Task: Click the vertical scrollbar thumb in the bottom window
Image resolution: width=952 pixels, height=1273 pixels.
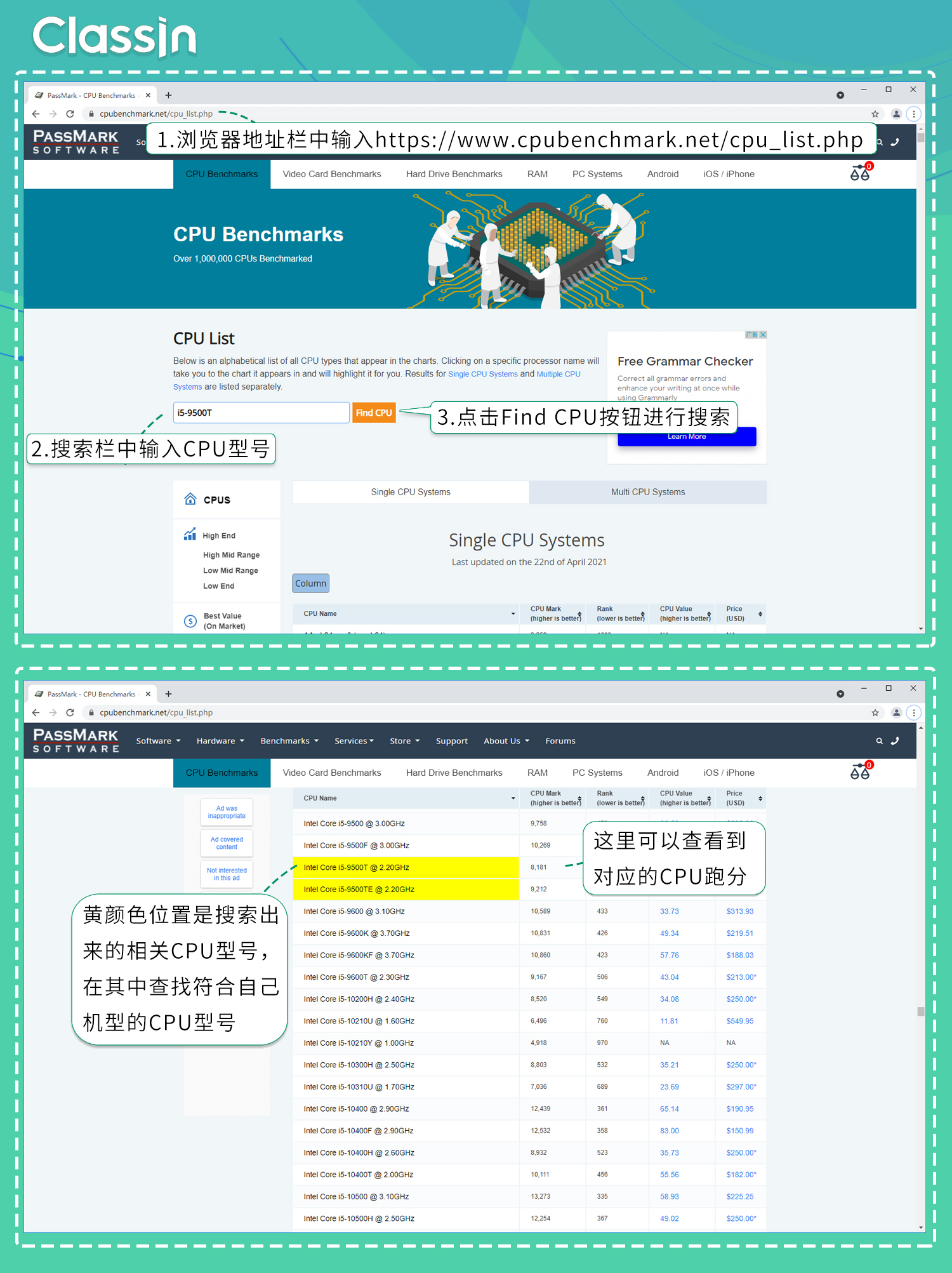Action: tap(920, 1011)
